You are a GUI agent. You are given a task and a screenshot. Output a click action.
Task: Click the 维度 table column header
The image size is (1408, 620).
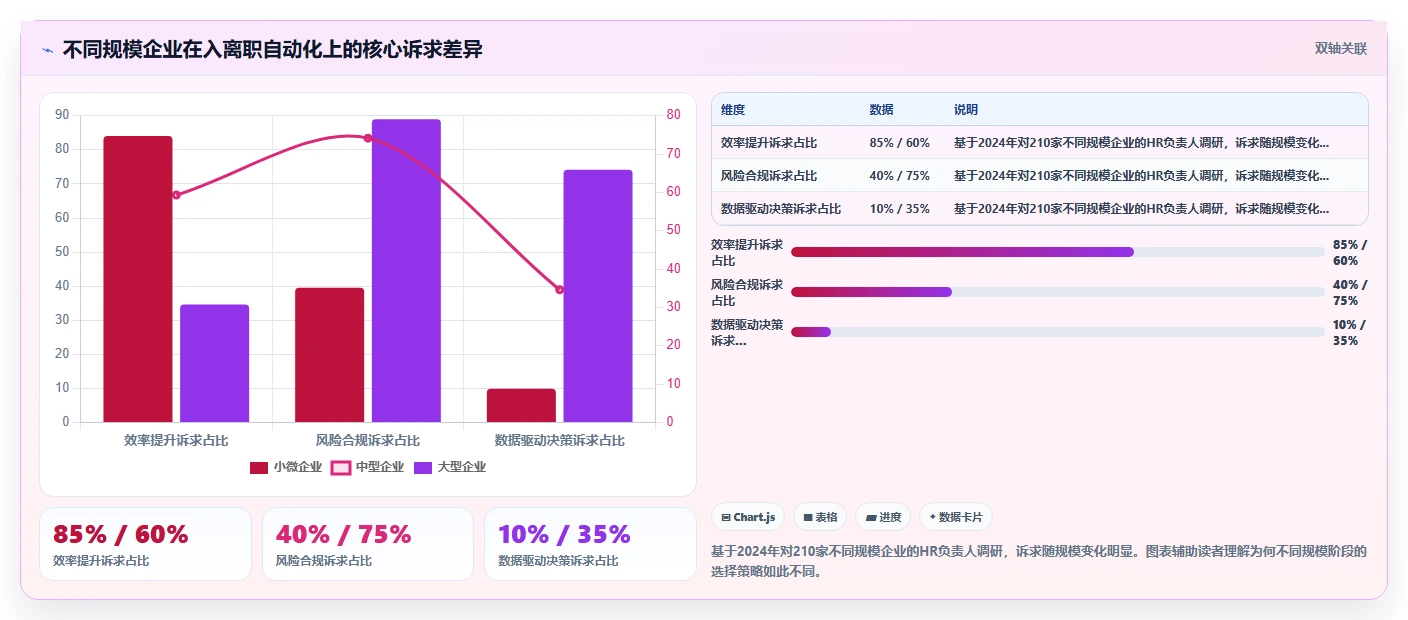click(733, 110)
